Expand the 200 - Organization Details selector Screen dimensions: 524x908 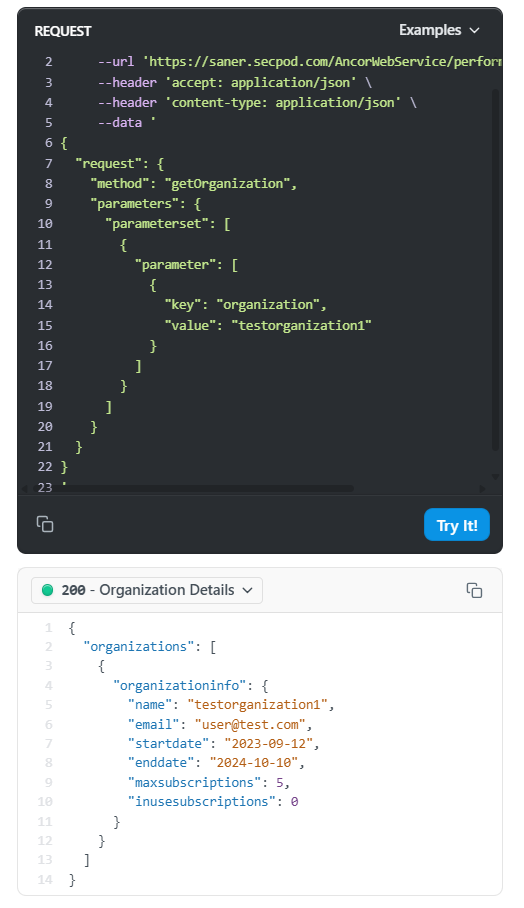click(147, 590)
